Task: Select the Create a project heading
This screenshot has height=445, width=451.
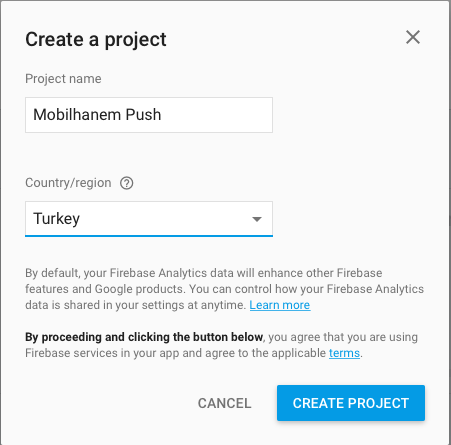Action: (96, 40)
